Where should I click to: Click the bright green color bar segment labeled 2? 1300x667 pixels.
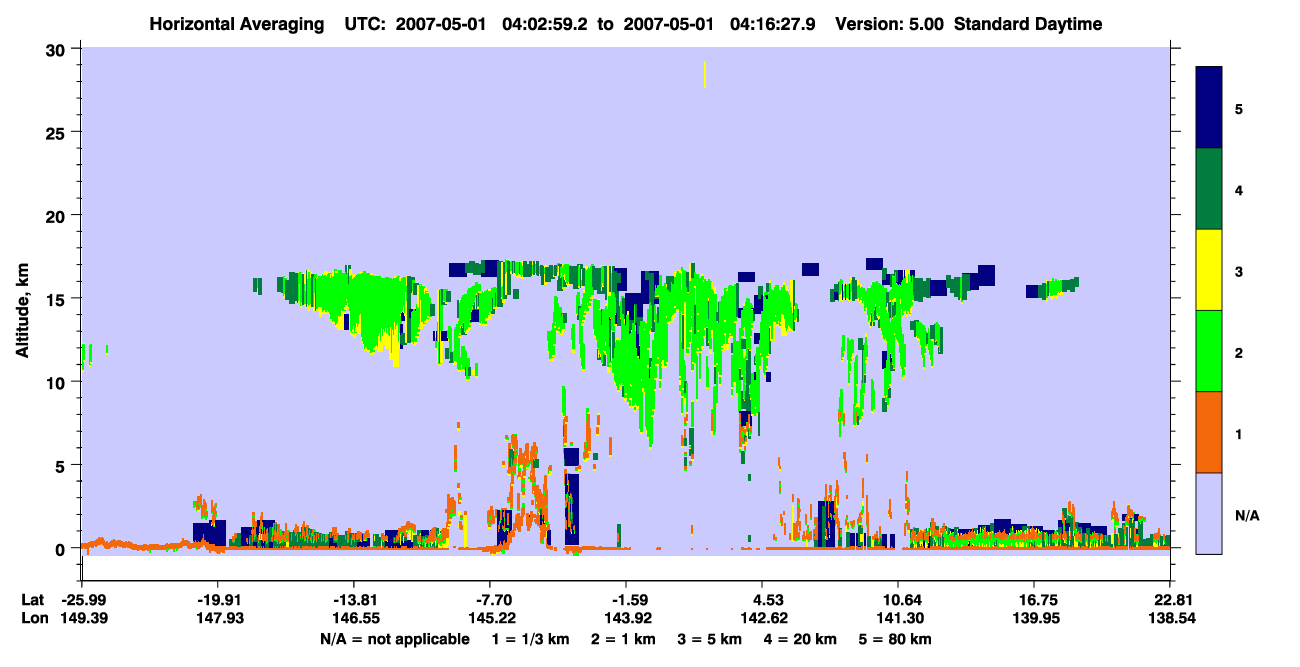[x=1210, y=350]
